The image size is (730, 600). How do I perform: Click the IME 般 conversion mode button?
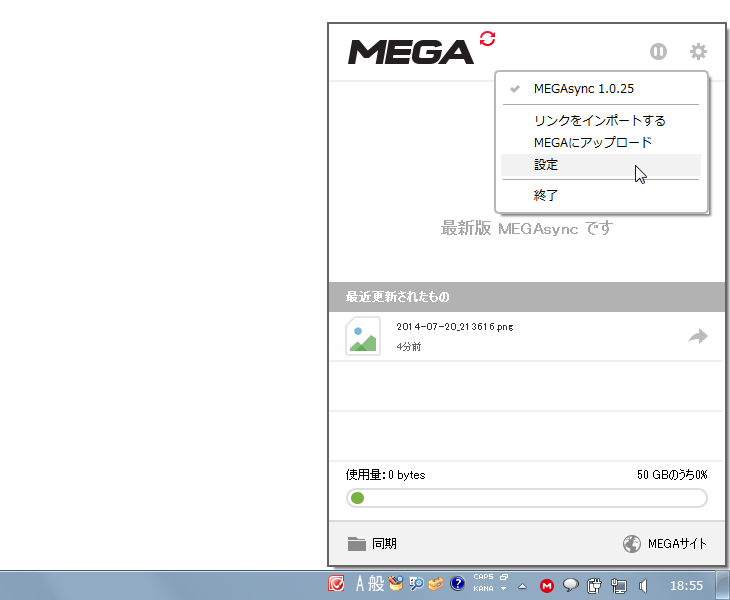[x=376, y=583]
